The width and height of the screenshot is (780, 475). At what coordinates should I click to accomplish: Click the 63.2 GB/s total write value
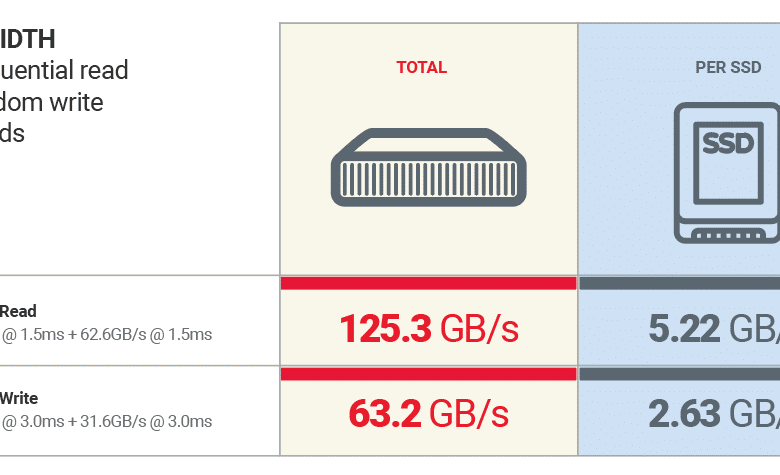click(x=429, y=414)
